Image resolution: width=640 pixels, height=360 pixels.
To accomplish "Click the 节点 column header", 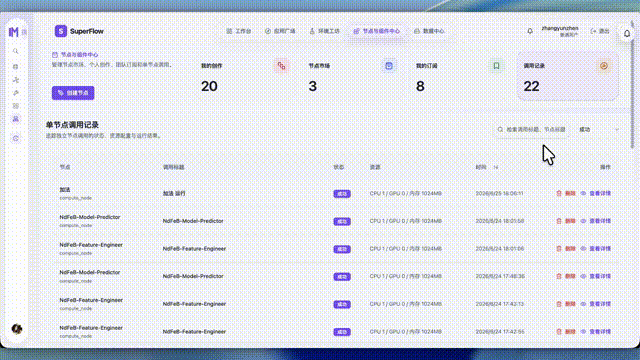I will pos(65,167).
